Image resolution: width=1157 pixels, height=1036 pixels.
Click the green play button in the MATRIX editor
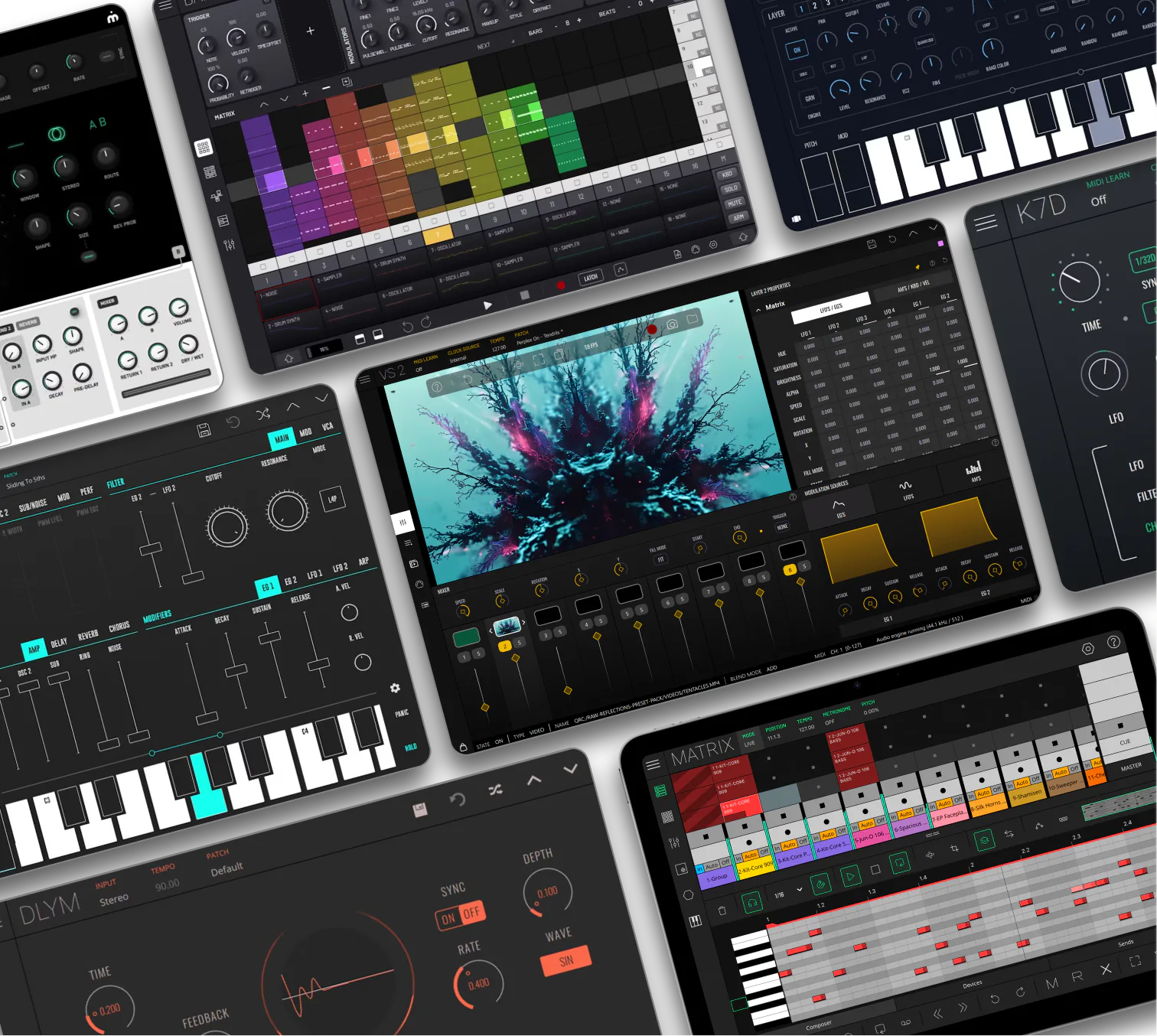click(850, 876)
